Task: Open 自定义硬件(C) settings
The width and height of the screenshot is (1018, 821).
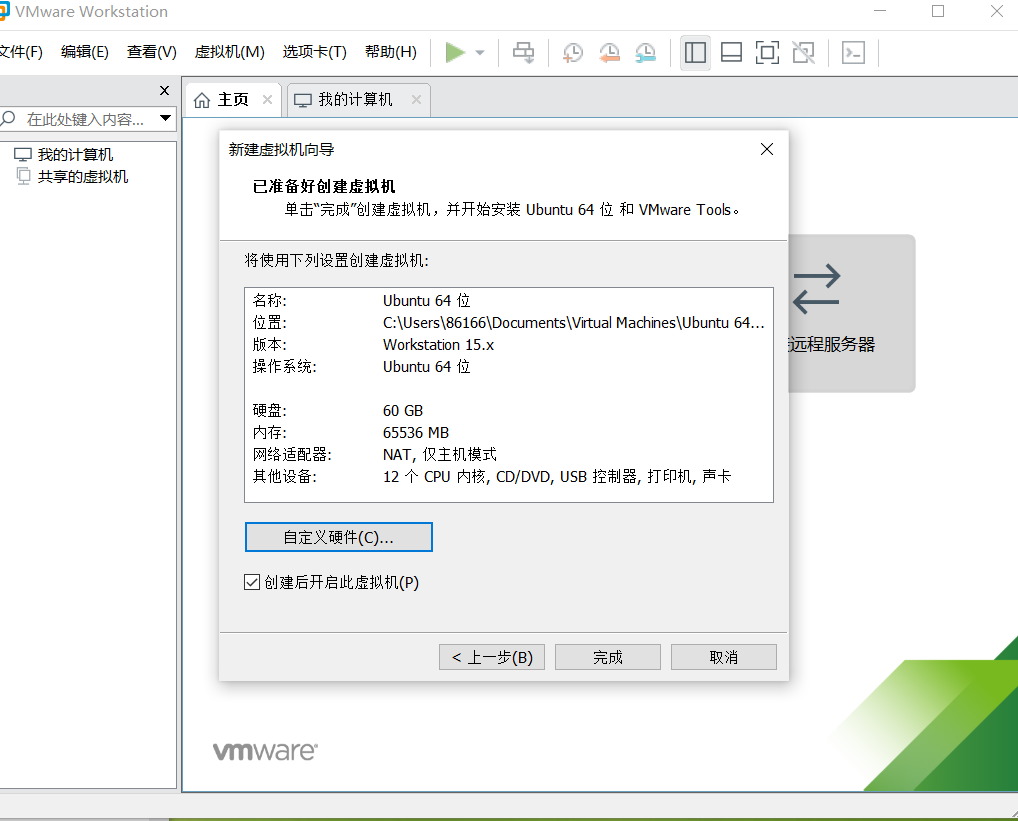Action: pyautogui.click(x=338, y=537)
